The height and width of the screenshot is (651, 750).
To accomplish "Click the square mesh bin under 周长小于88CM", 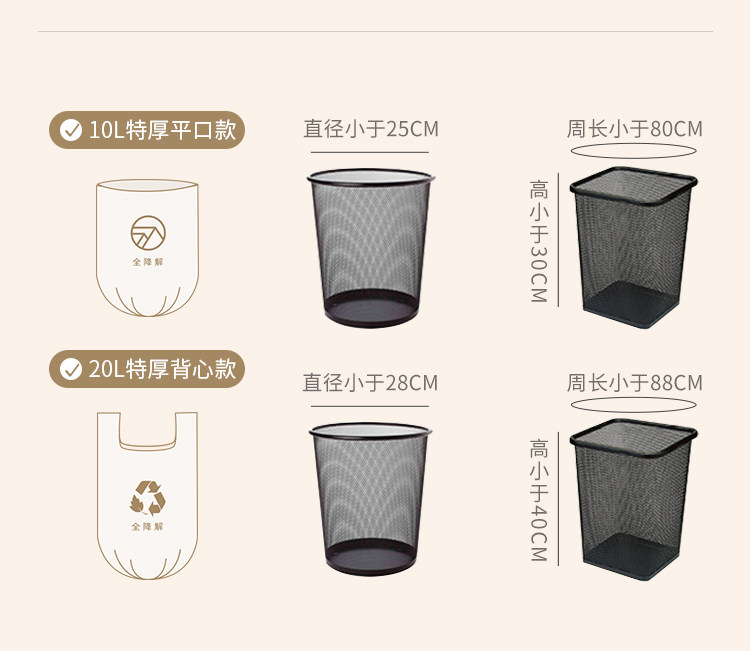I will pyautogui.click(x=633, y=499).
